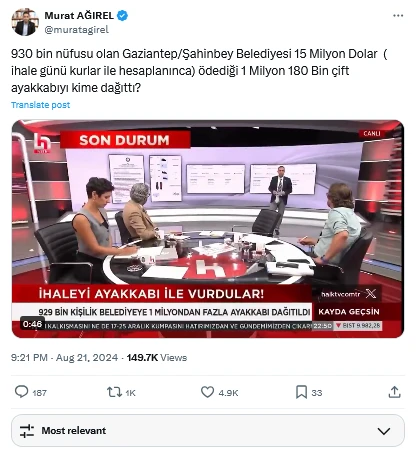The width and height of the screenshot is (416, 452).
Task: Click the sort filter sliders icon
Action: pos(27,431)
